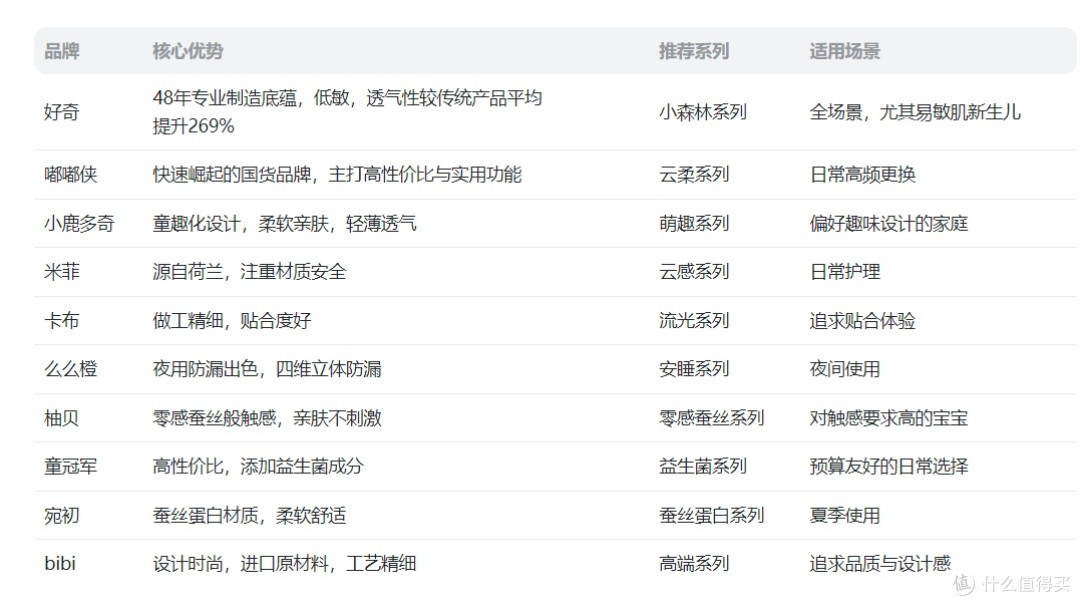The height and width of the screenshot is (606, 1080).
Task: Click series cell 萌趣系列
Action: (x=694, y=223)
